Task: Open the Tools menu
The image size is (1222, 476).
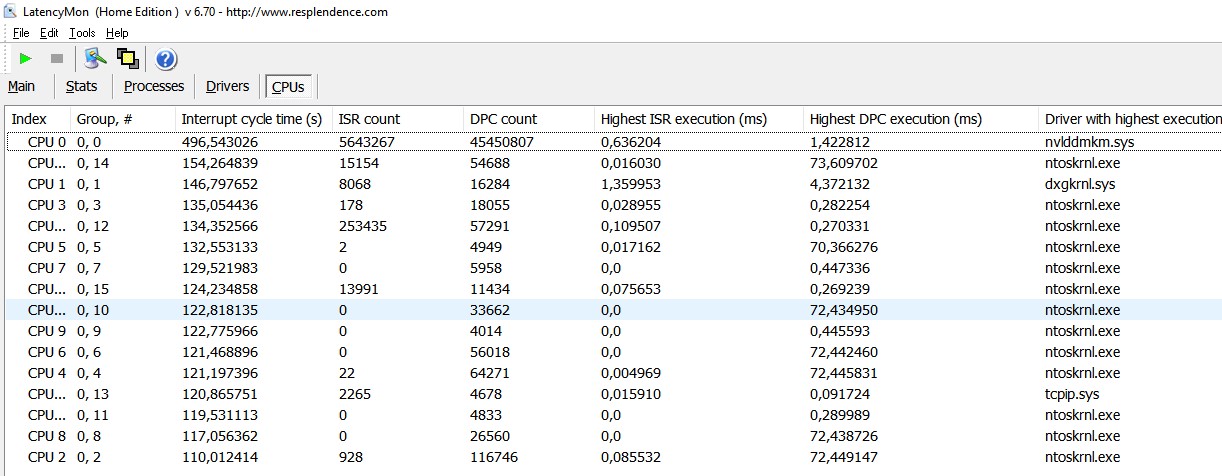Action: click(82, 33)
